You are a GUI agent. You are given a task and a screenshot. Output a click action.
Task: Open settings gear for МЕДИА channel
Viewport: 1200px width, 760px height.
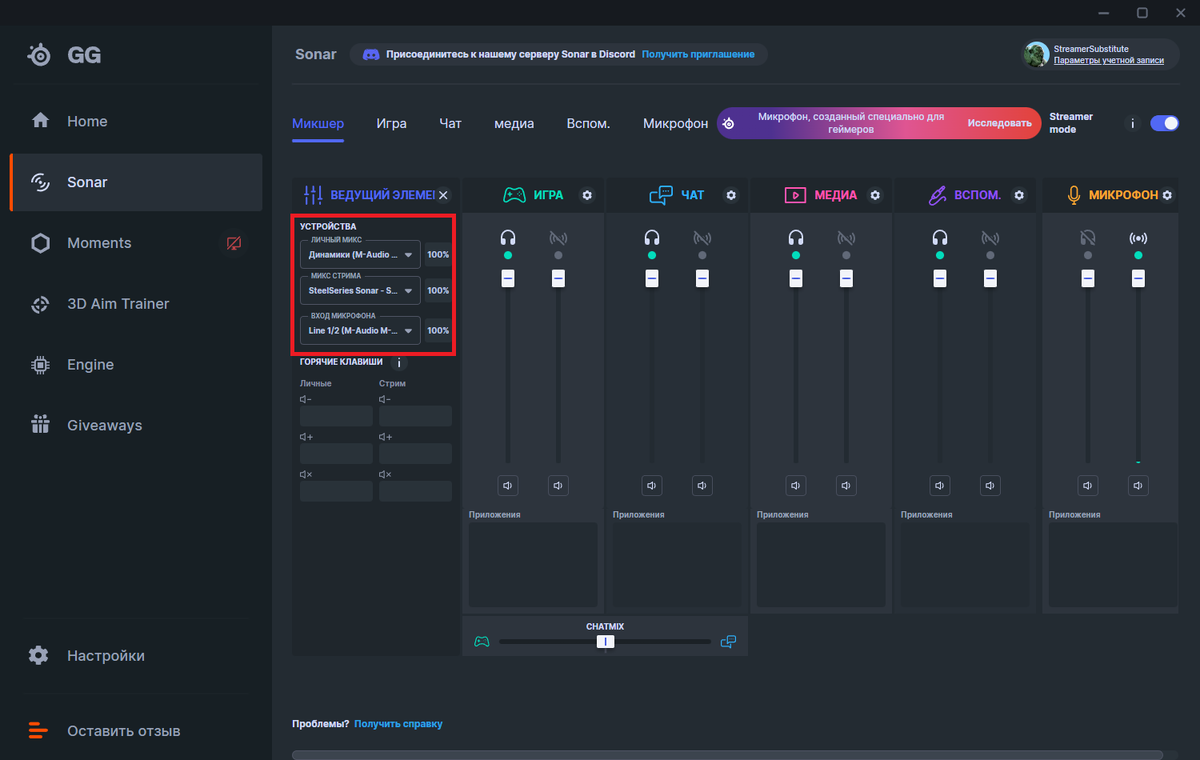[875, 195]
